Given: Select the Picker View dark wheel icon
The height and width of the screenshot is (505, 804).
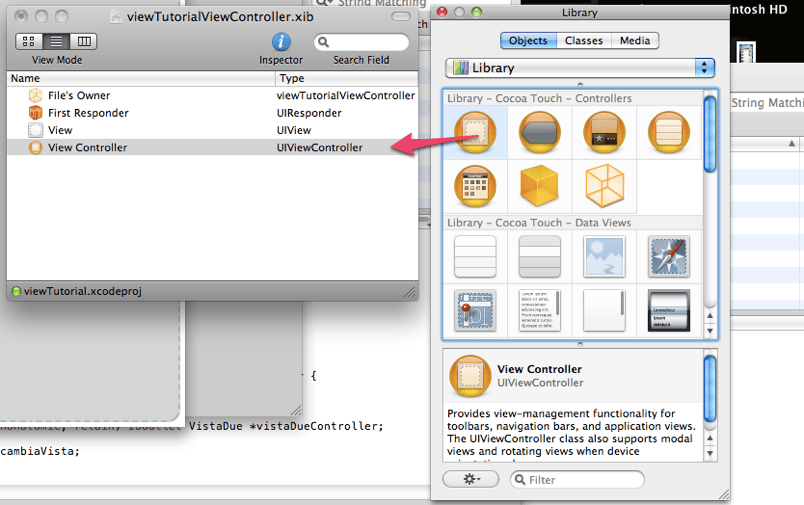Looking at the screenshot, I should [x=669, y=311].
